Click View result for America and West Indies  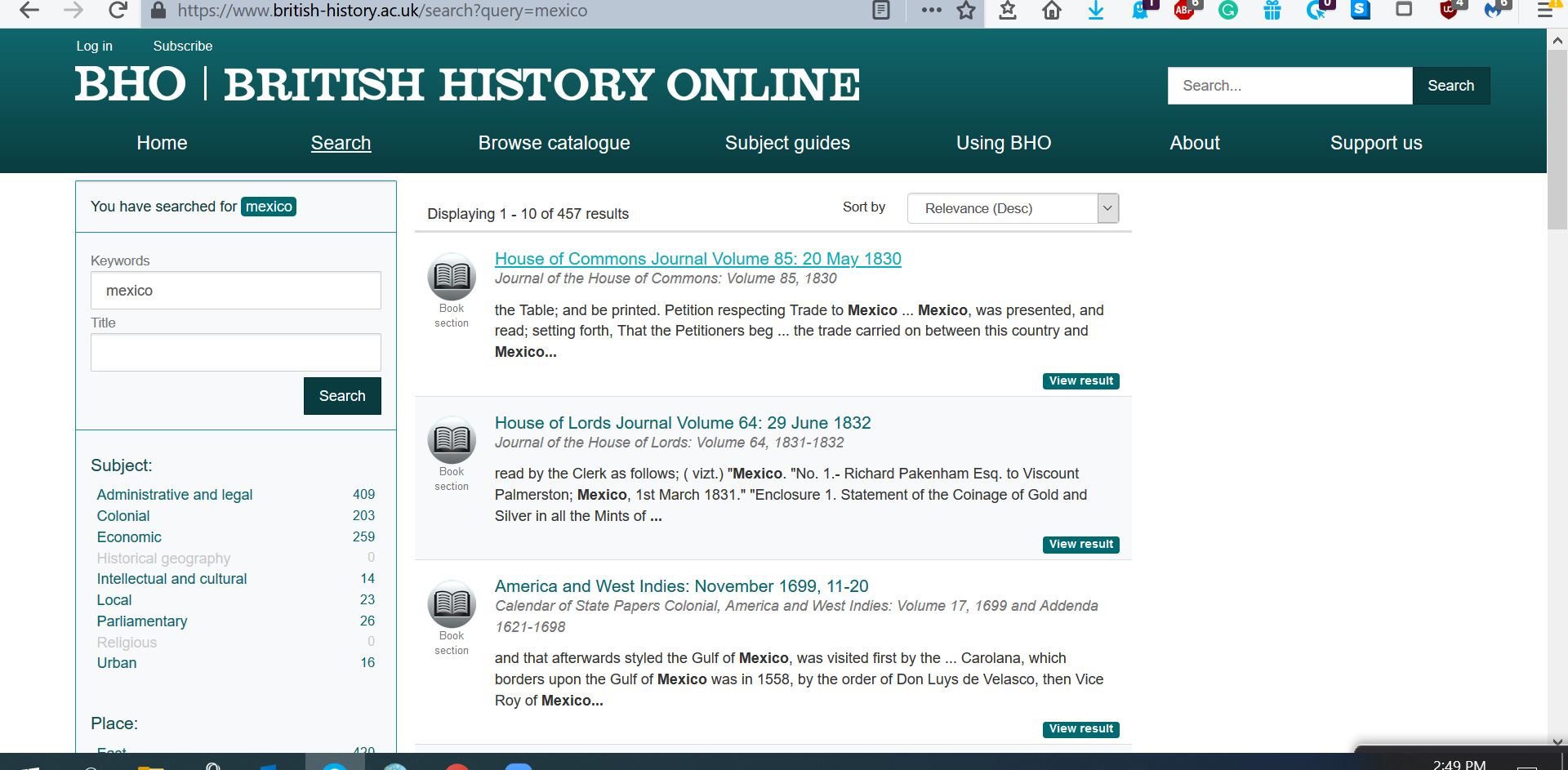[x=1080, y=728]
